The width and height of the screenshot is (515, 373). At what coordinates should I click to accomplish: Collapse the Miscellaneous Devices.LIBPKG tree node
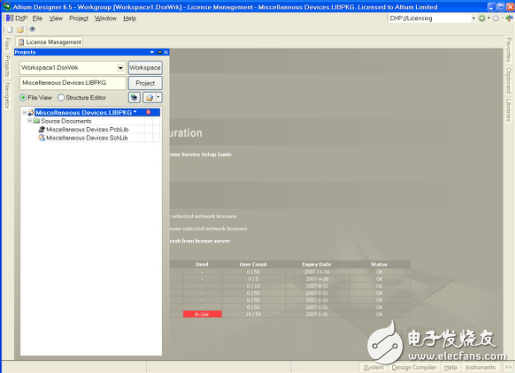click(x=24, y=113)
